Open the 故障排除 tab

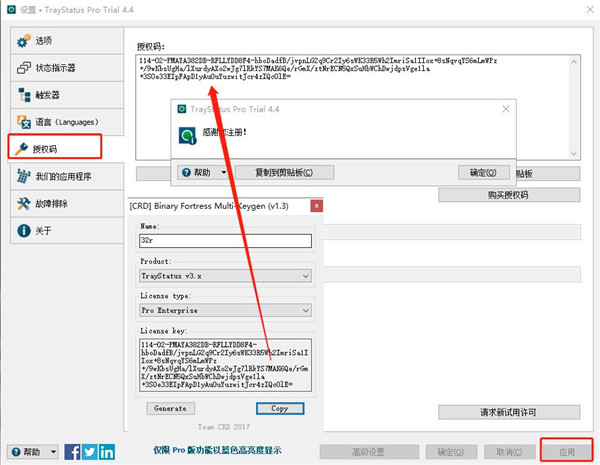(x=67, y=203)
